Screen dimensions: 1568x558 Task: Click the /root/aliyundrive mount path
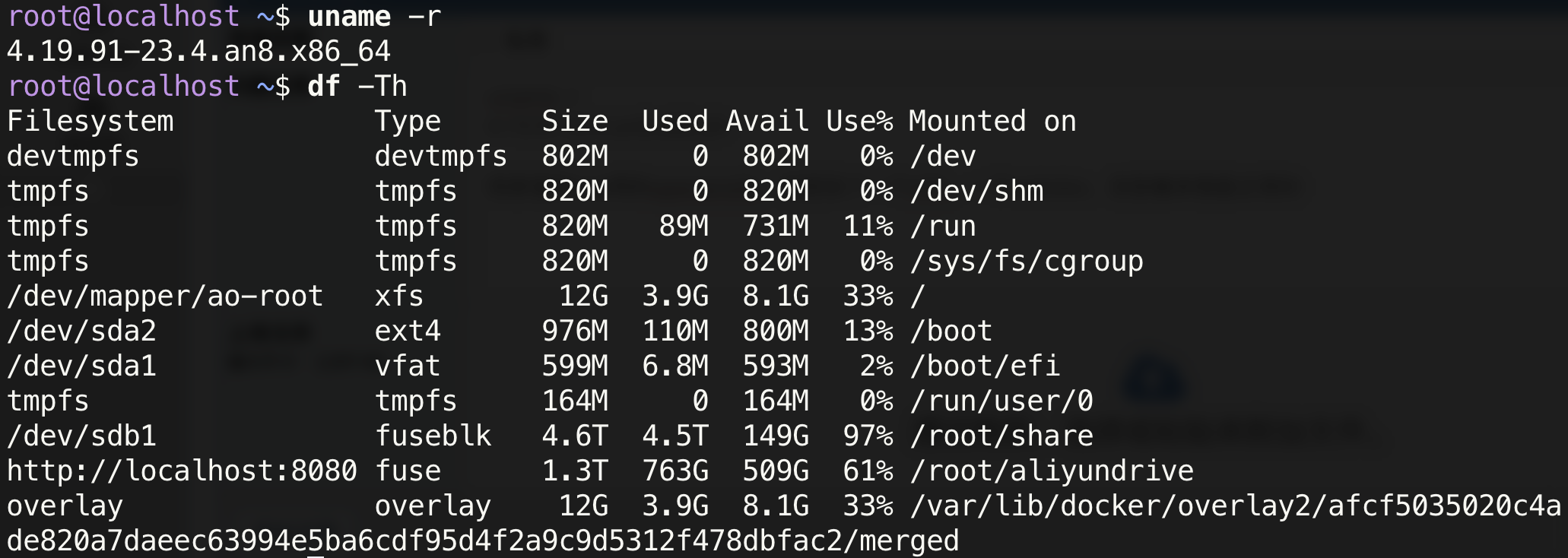[1052, 471]
